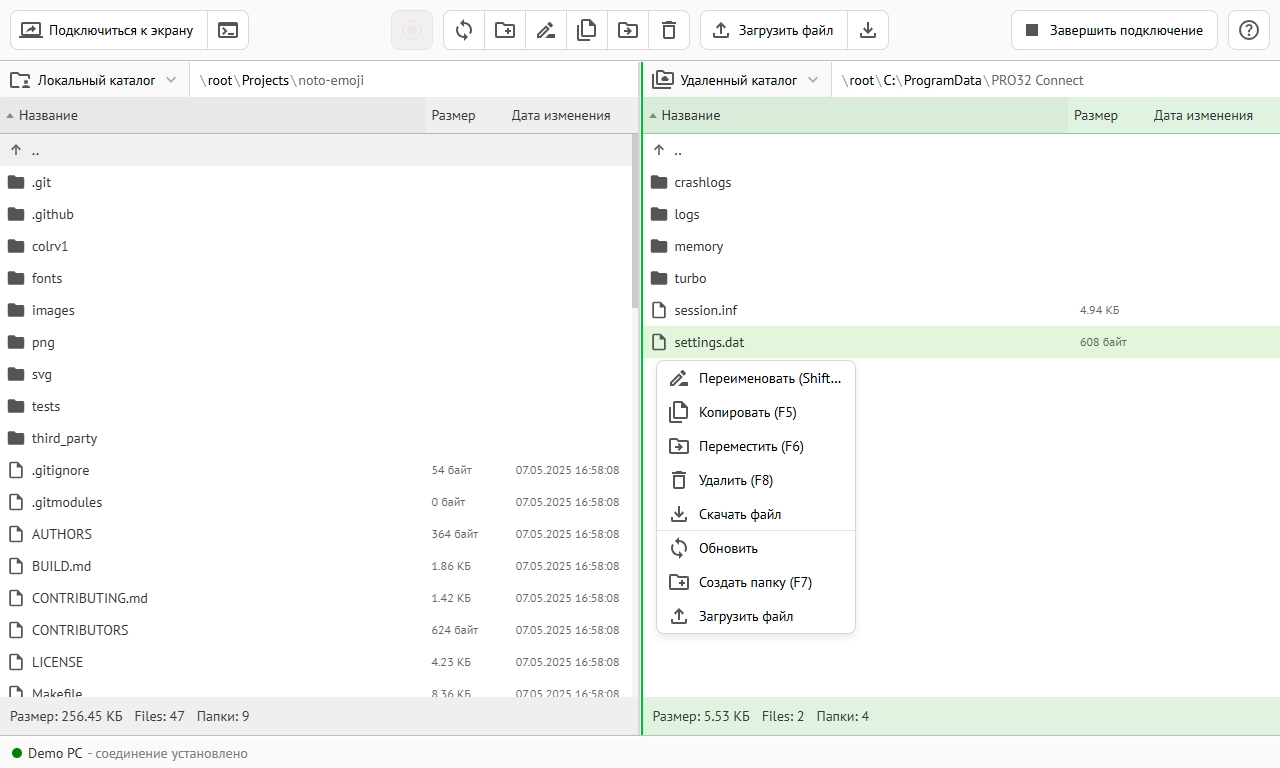Click the local pane vertical scrollbar
The image size is (1280, 768).
coord(635,222)
